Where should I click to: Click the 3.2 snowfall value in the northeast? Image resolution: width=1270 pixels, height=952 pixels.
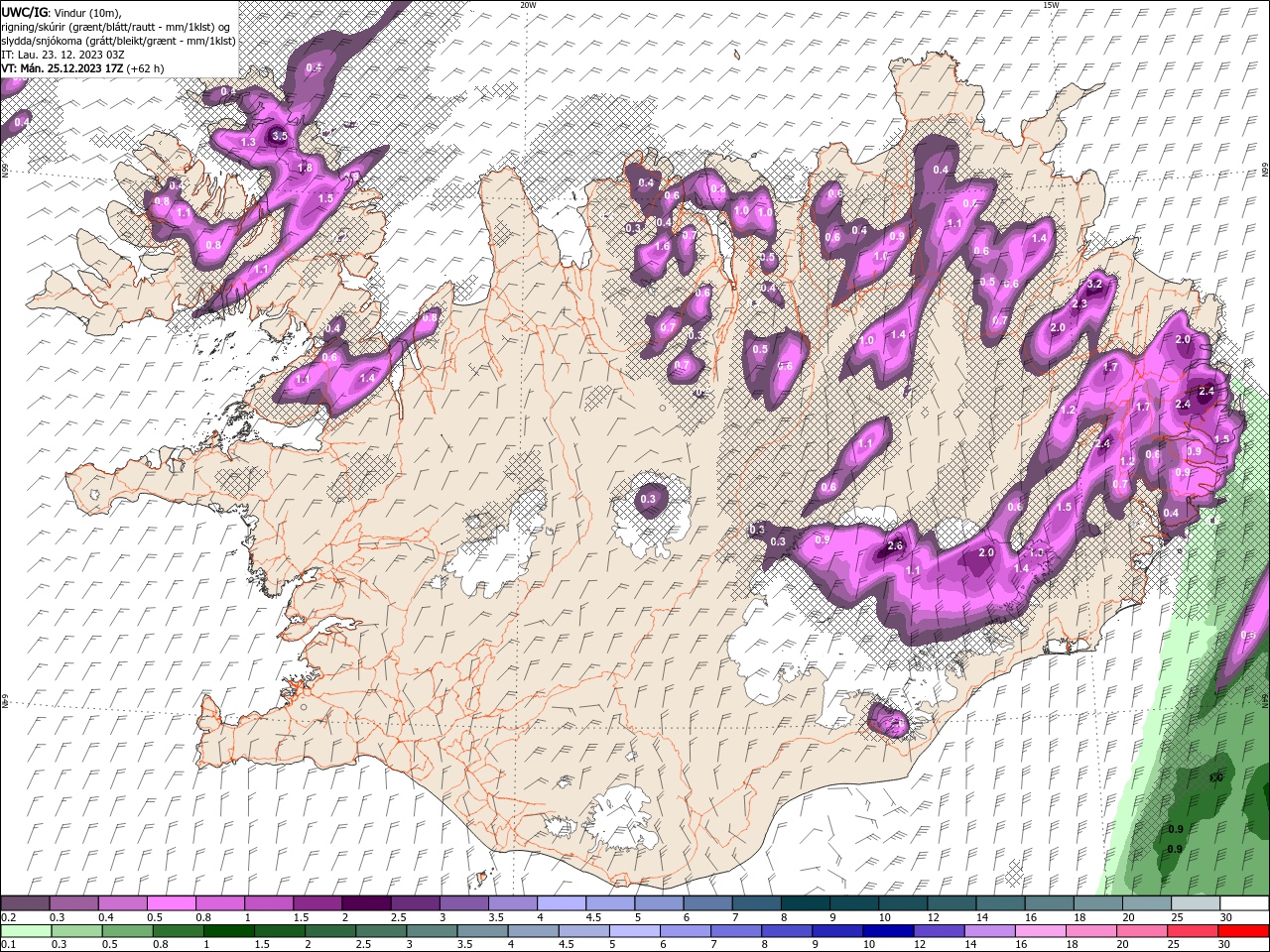pos(1094,284)
